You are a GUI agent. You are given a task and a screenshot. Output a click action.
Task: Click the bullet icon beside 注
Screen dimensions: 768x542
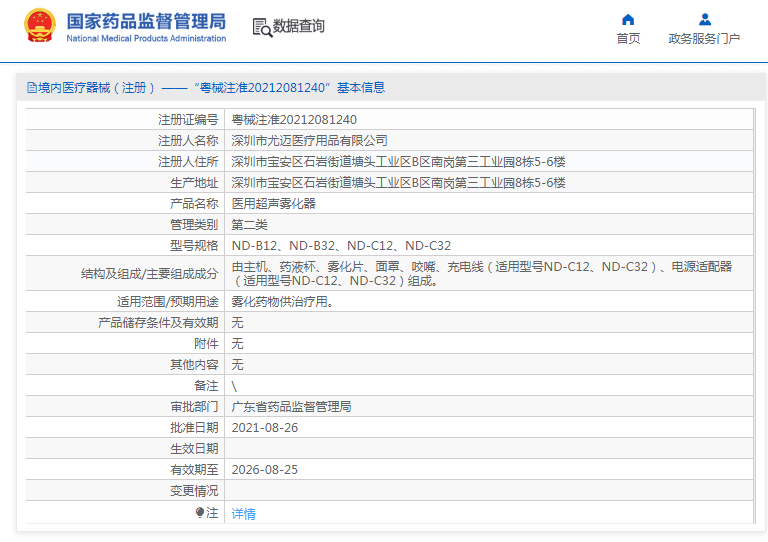click(x=200, y=512)
